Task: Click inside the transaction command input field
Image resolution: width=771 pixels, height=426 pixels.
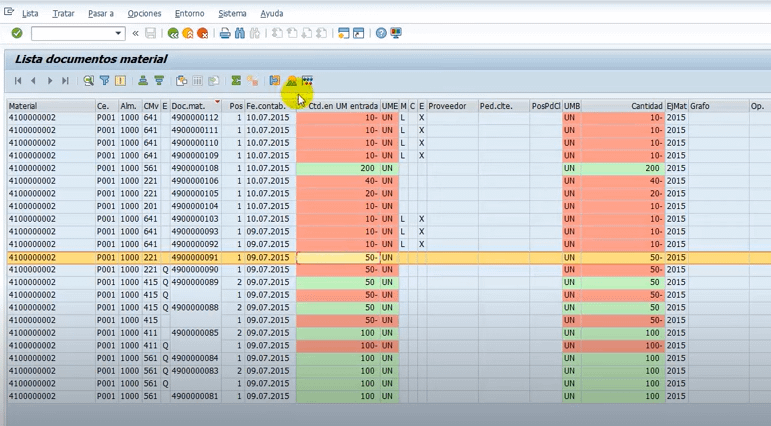Action: tap(72, 33)
